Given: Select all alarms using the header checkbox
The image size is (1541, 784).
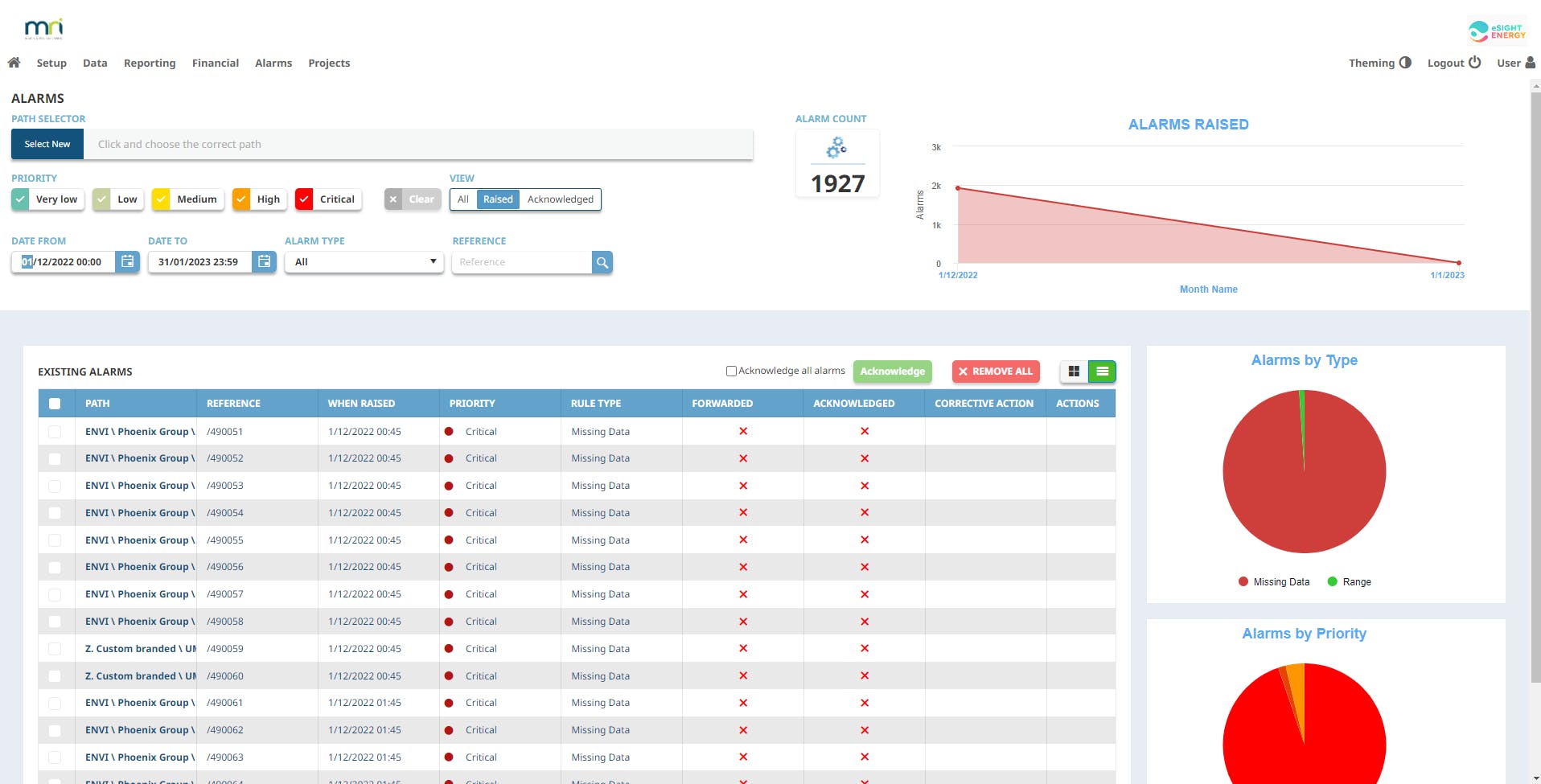Looking at the screenshot, I should pyautogui.click(x=55, y=404).
